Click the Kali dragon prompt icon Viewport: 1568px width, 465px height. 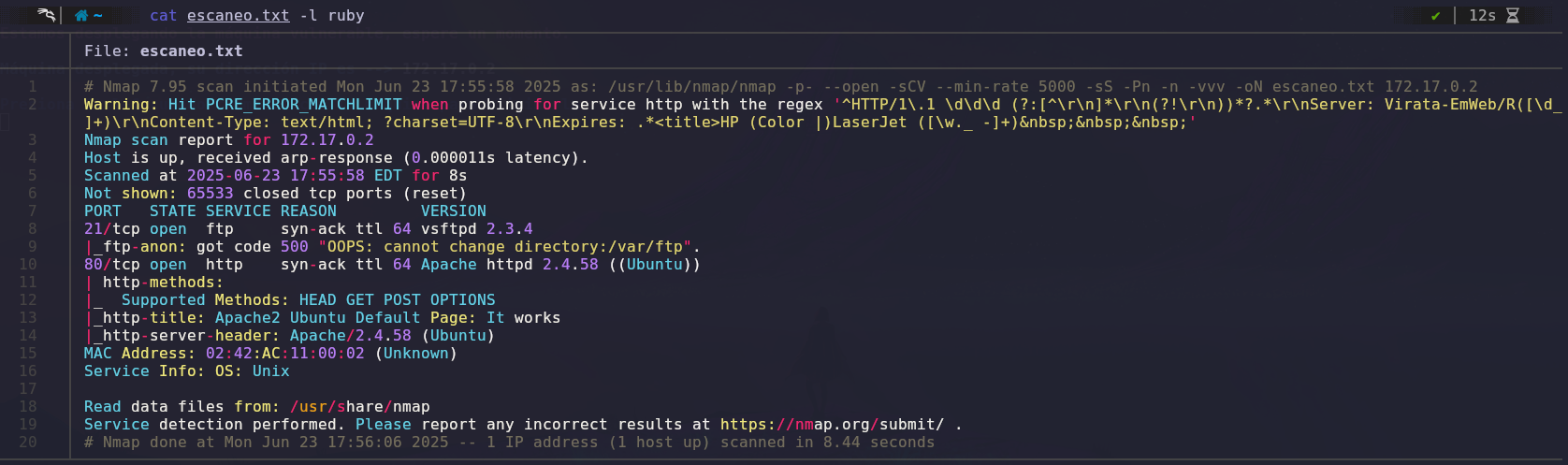[x=46, y=15]
